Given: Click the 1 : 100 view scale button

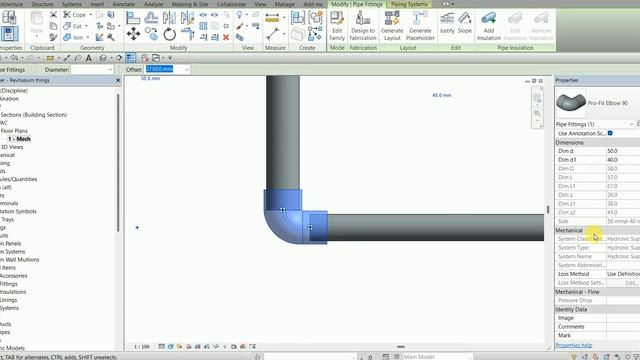Looking at the screenshot, I should pos(142,347).
